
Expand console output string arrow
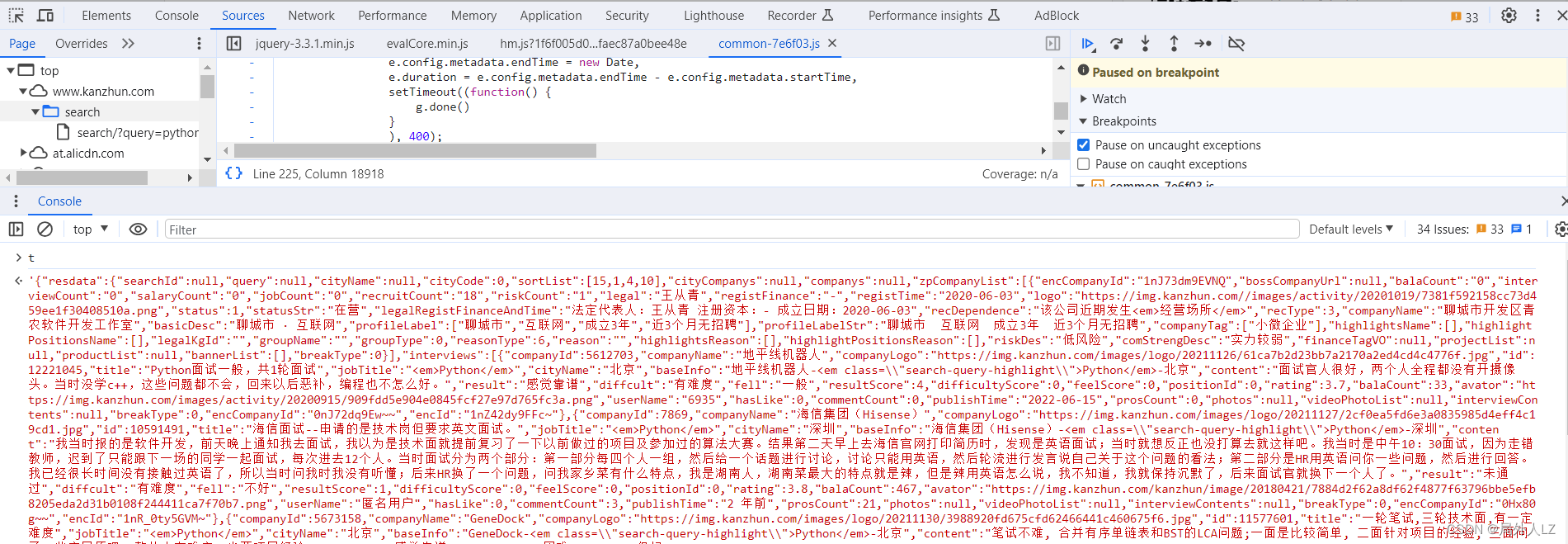pyautogui.click(x=19, y=281)
